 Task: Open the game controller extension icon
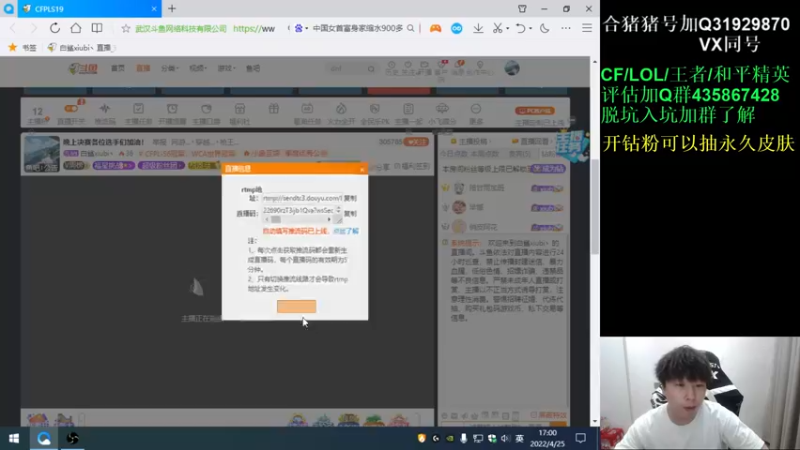click(x=435, y=29)
